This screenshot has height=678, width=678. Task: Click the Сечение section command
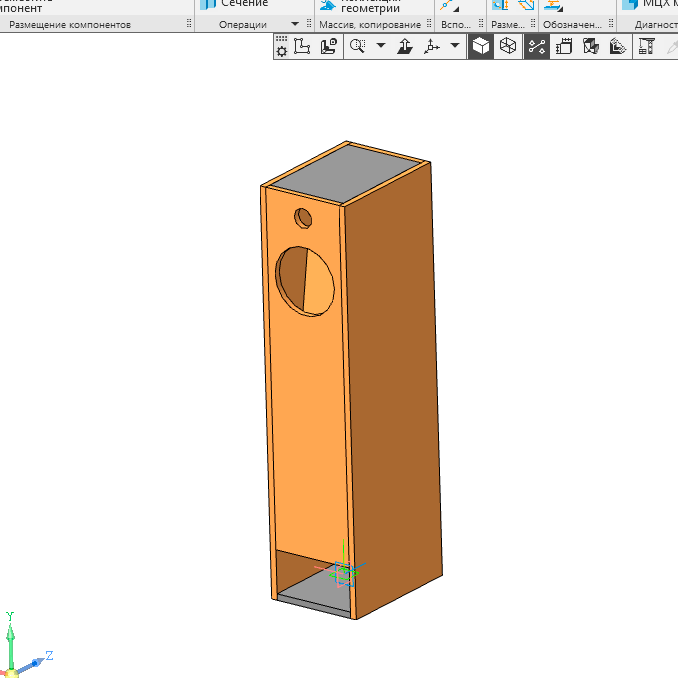(234, 4)
